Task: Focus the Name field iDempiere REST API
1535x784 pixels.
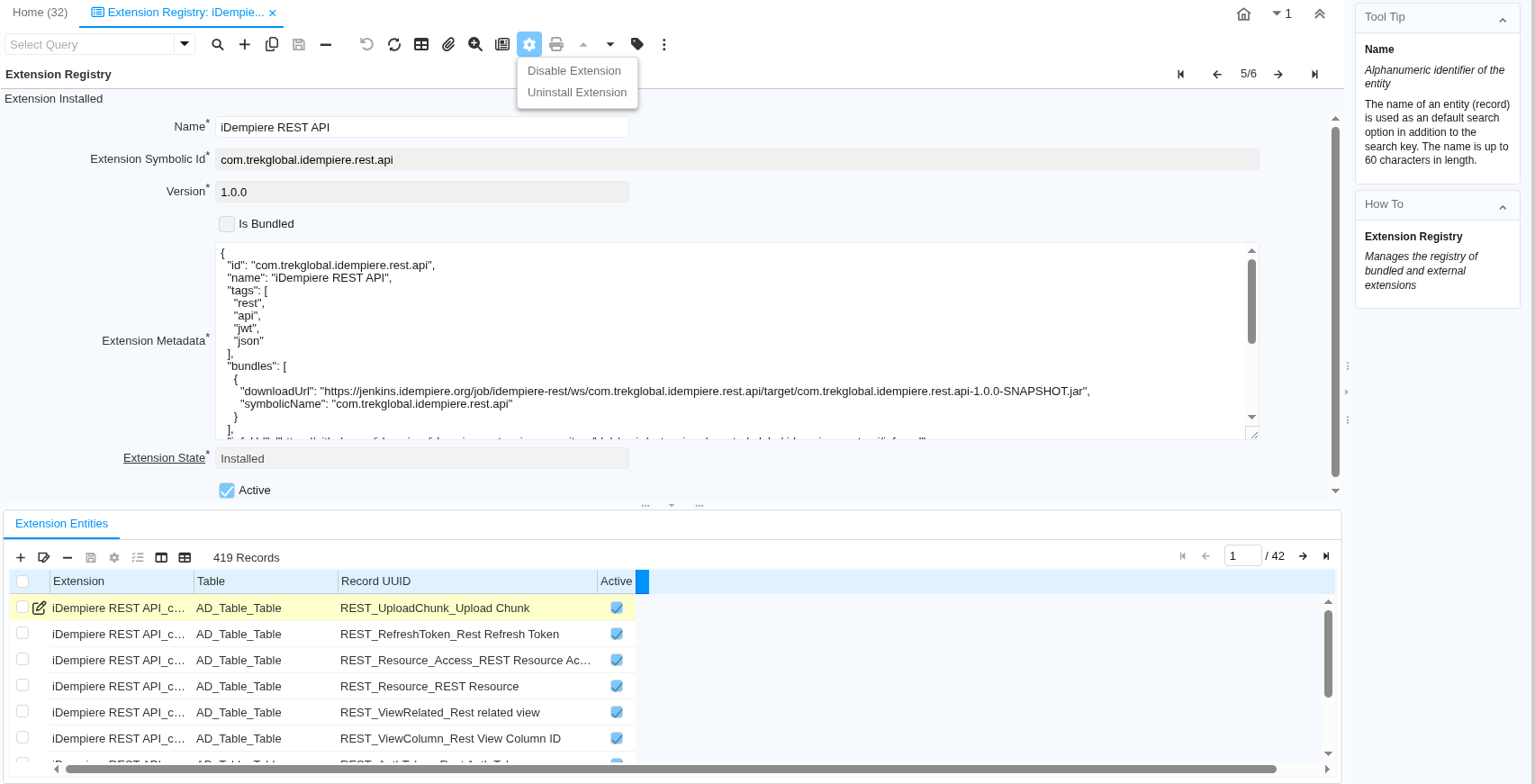Action: tap(421, 128)
